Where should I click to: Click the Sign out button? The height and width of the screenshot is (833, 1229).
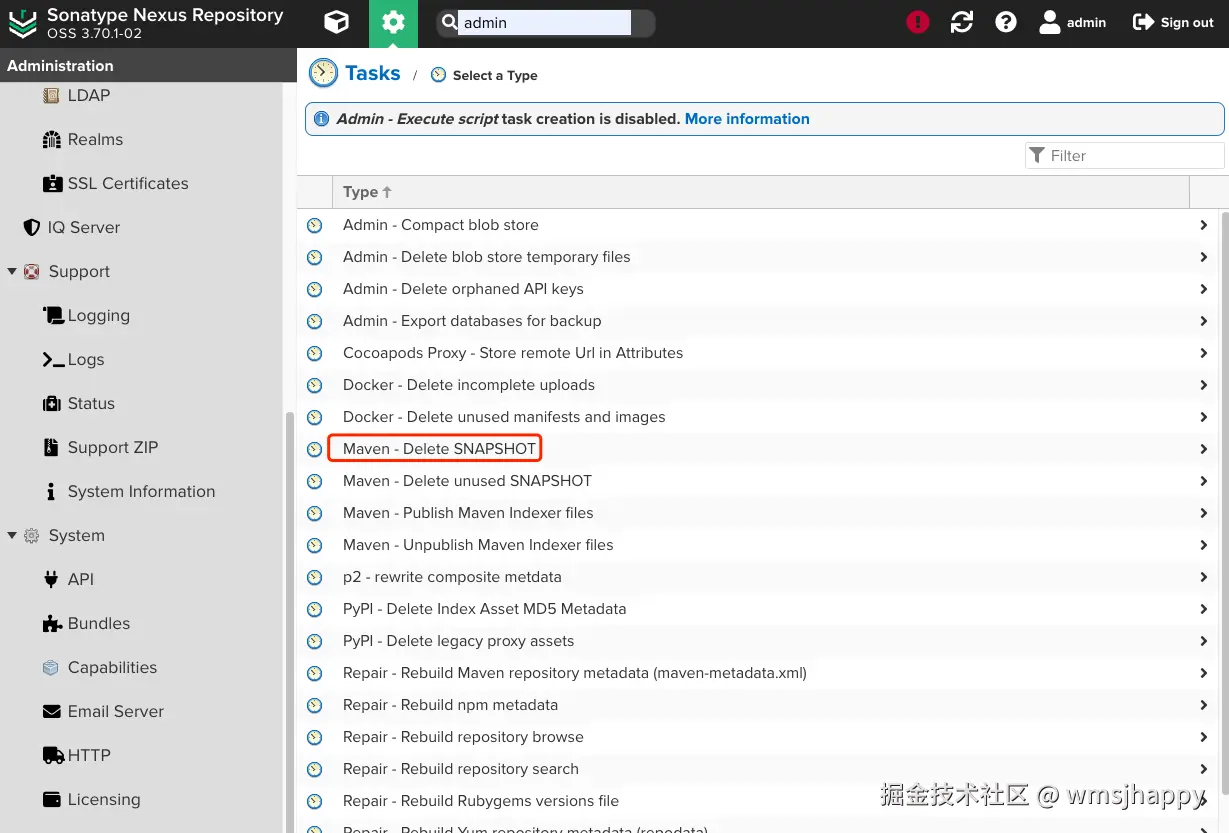tap(1173, 22)
